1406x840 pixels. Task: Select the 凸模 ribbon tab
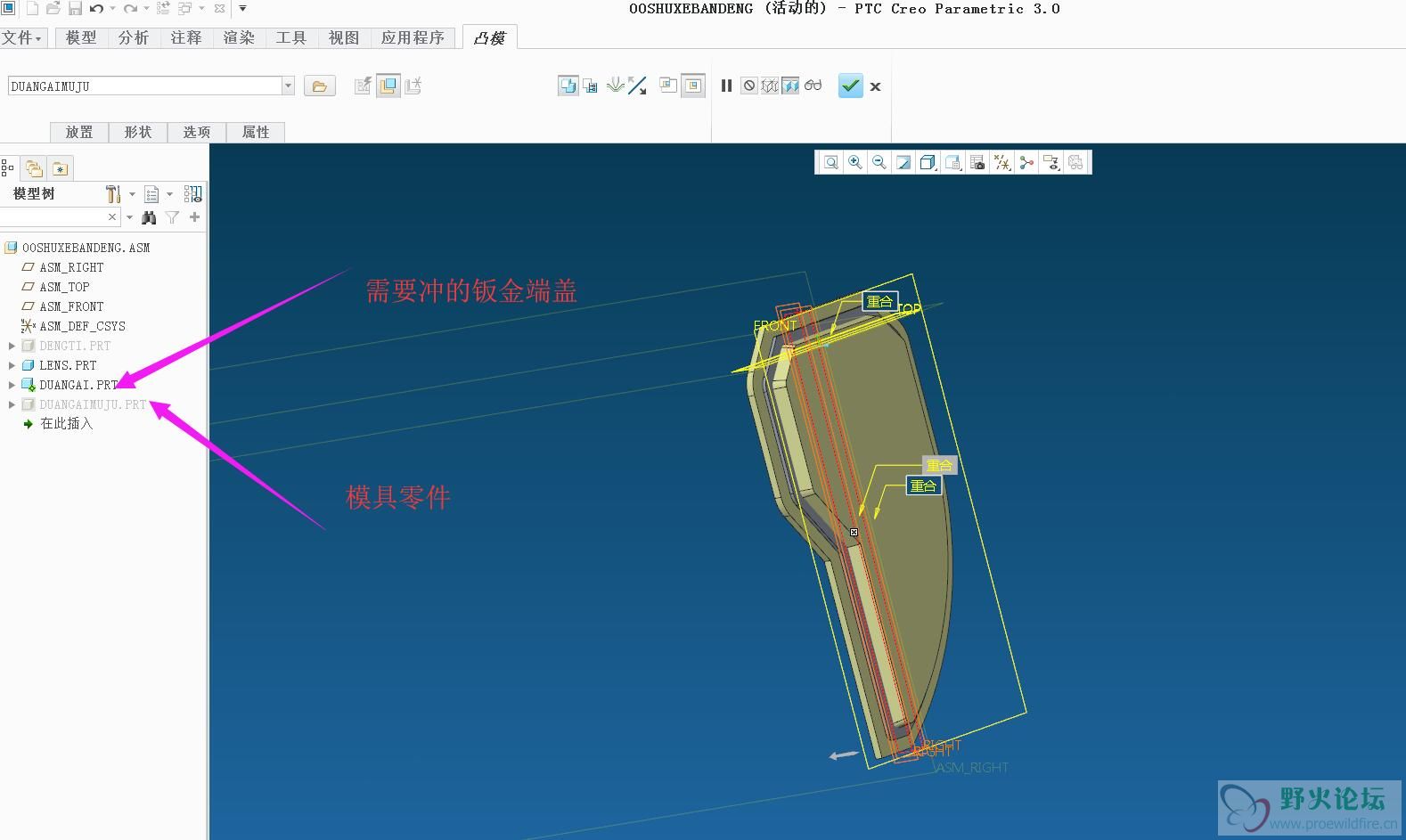click(x=489, y=37)
